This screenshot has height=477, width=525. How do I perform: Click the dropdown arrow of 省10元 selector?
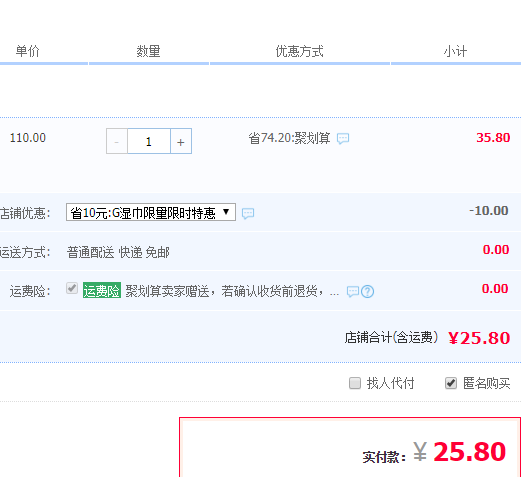pyautogui.click(x=226, y=212)
